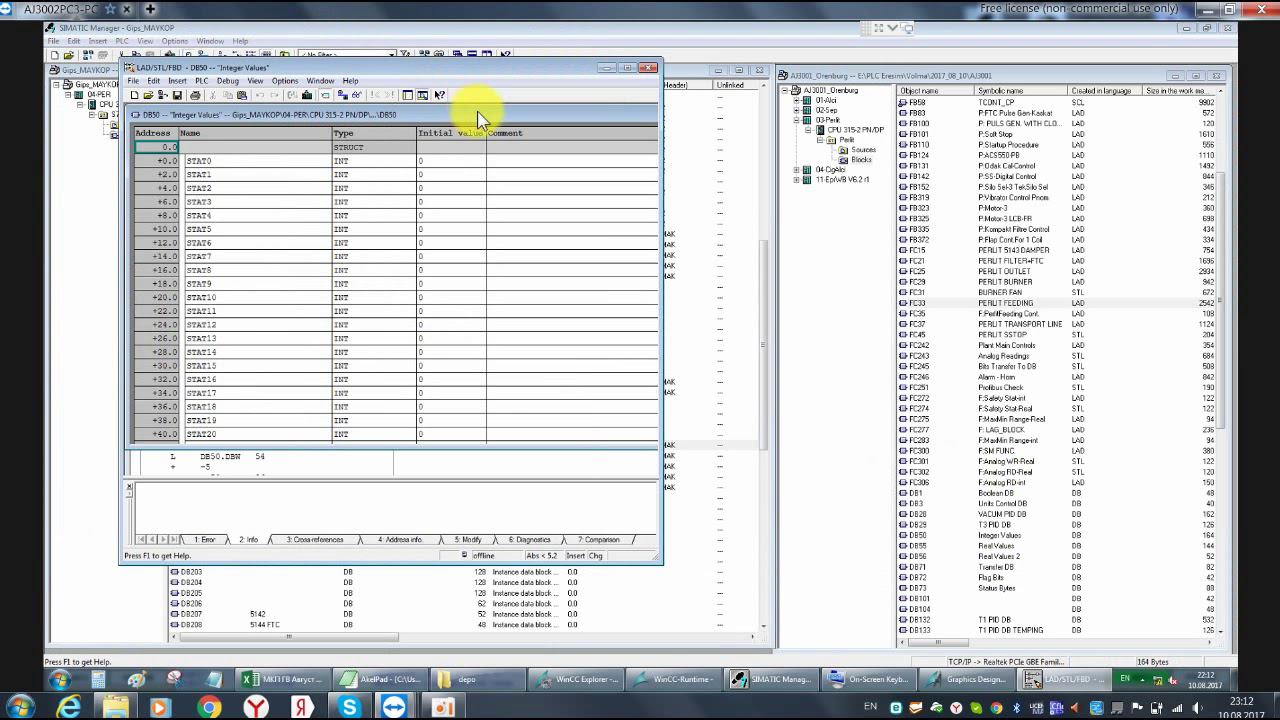Expand the 01-Alci station node
Viewport: 1280px width, 720px height.
[x=797, y=101]
